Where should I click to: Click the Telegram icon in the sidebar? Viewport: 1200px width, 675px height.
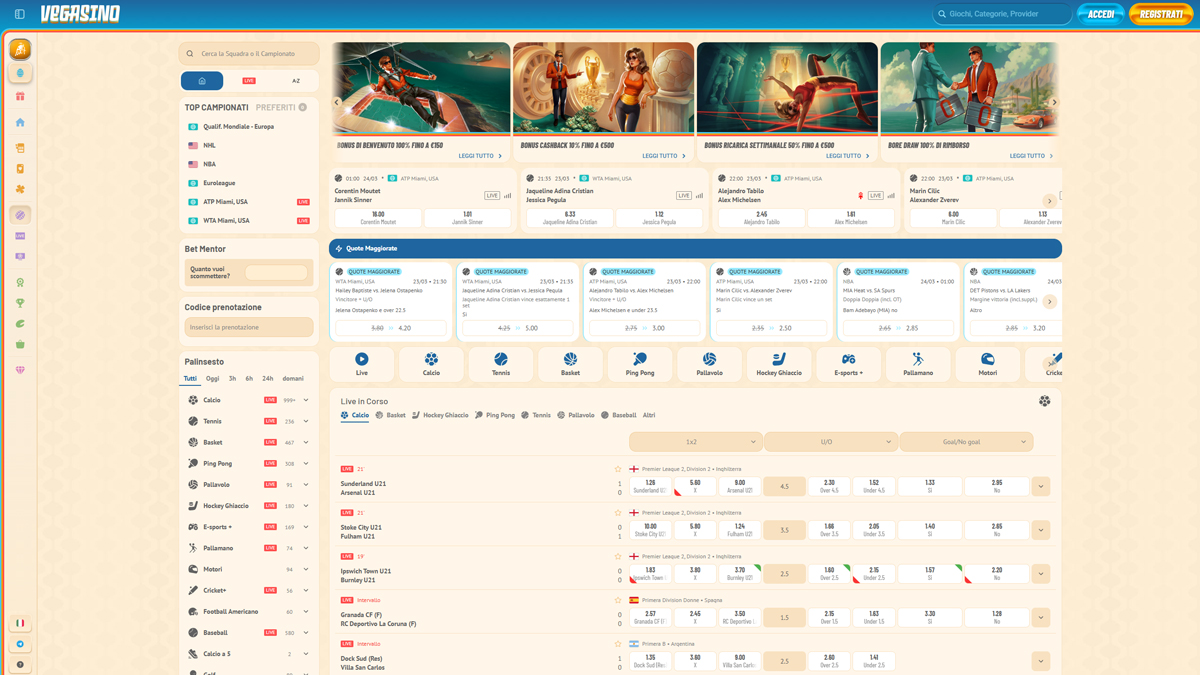pyautogui.click(x=20, y=644)
